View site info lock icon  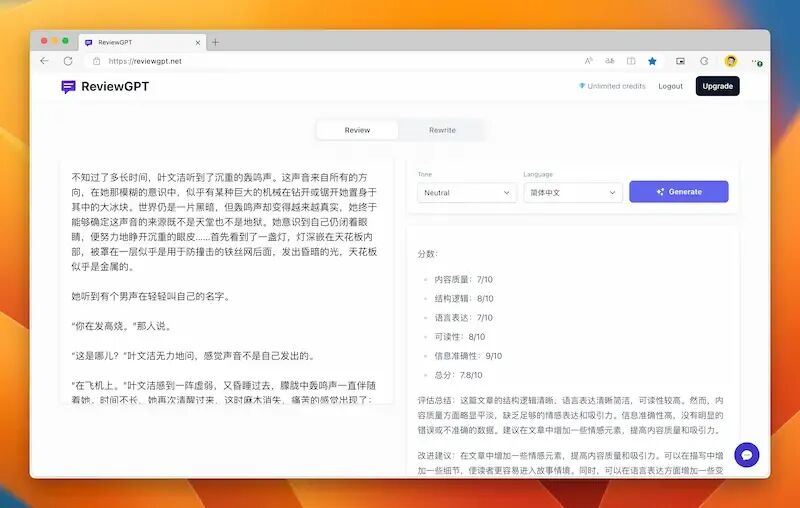coord(96,61)
